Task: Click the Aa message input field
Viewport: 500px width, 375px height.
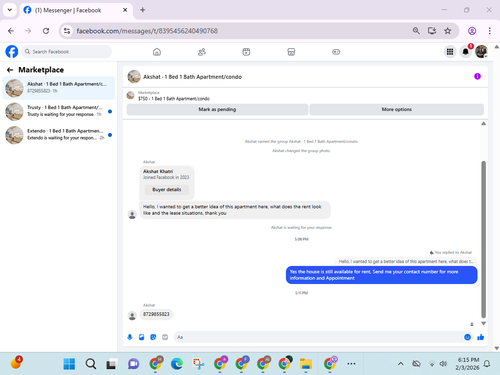Action: [317, 337]
